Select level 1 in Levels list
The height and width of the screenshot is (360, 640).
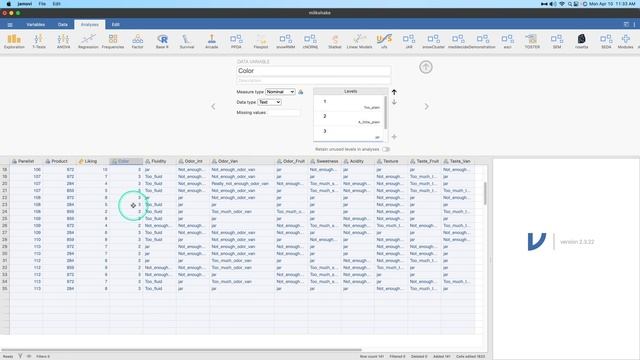coord(350,103)
